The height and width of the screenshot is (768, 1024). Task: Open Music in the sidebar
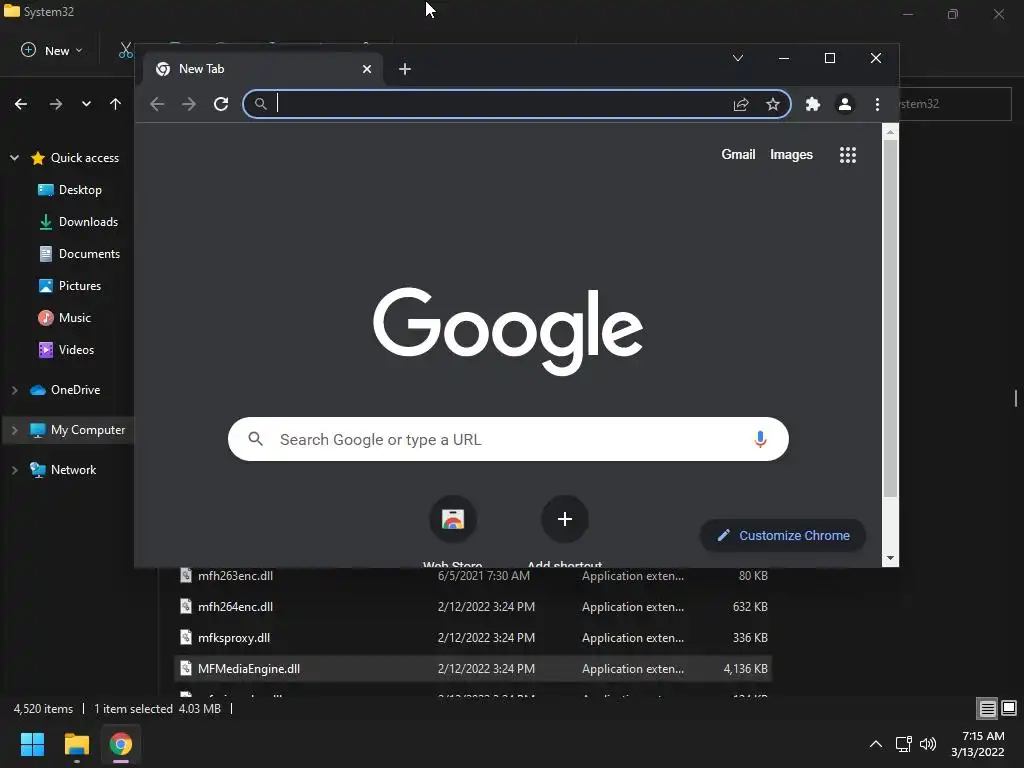click(x=64, y=317)
